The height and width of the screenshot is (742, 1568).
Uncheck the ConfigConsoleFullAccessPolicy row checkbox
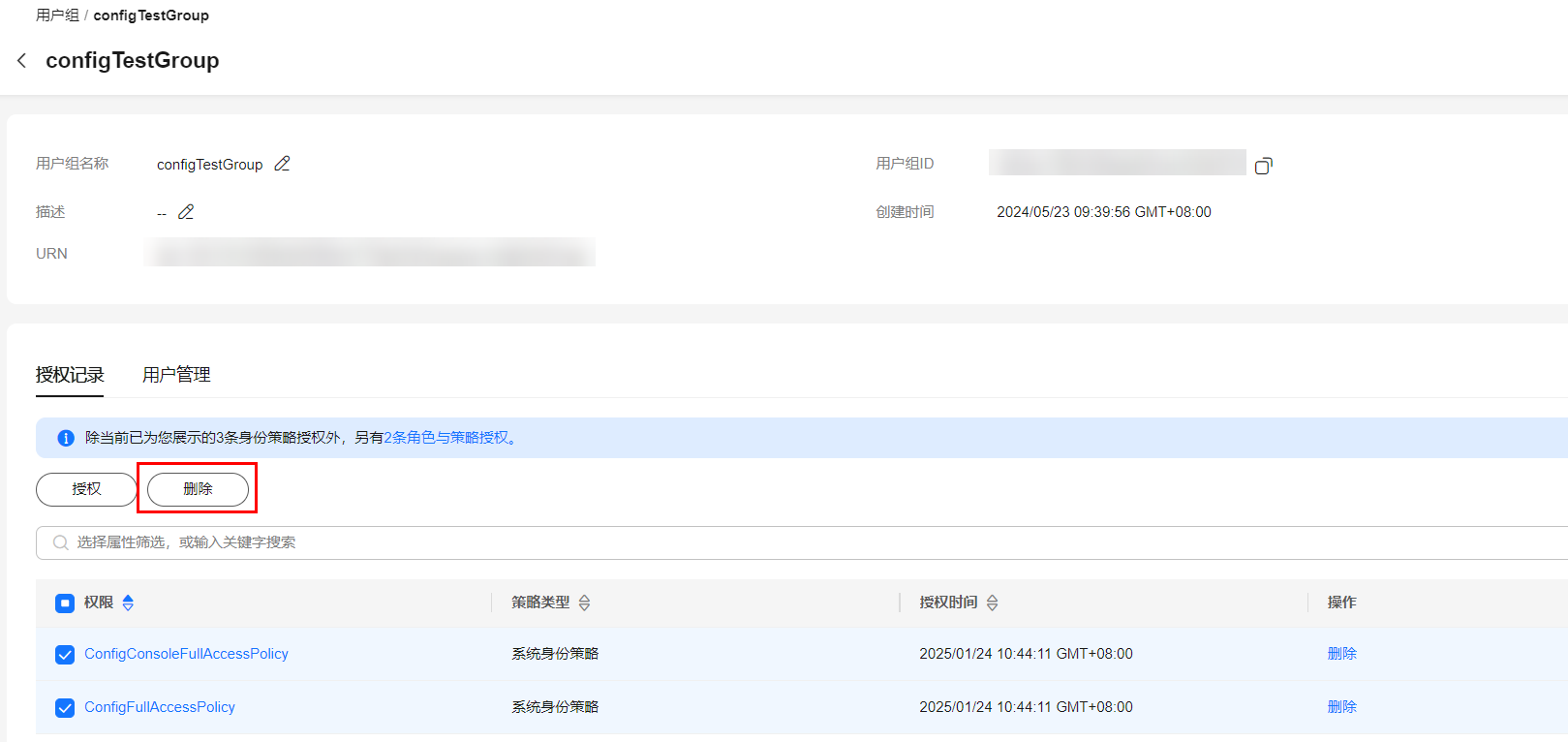point(65,655)
